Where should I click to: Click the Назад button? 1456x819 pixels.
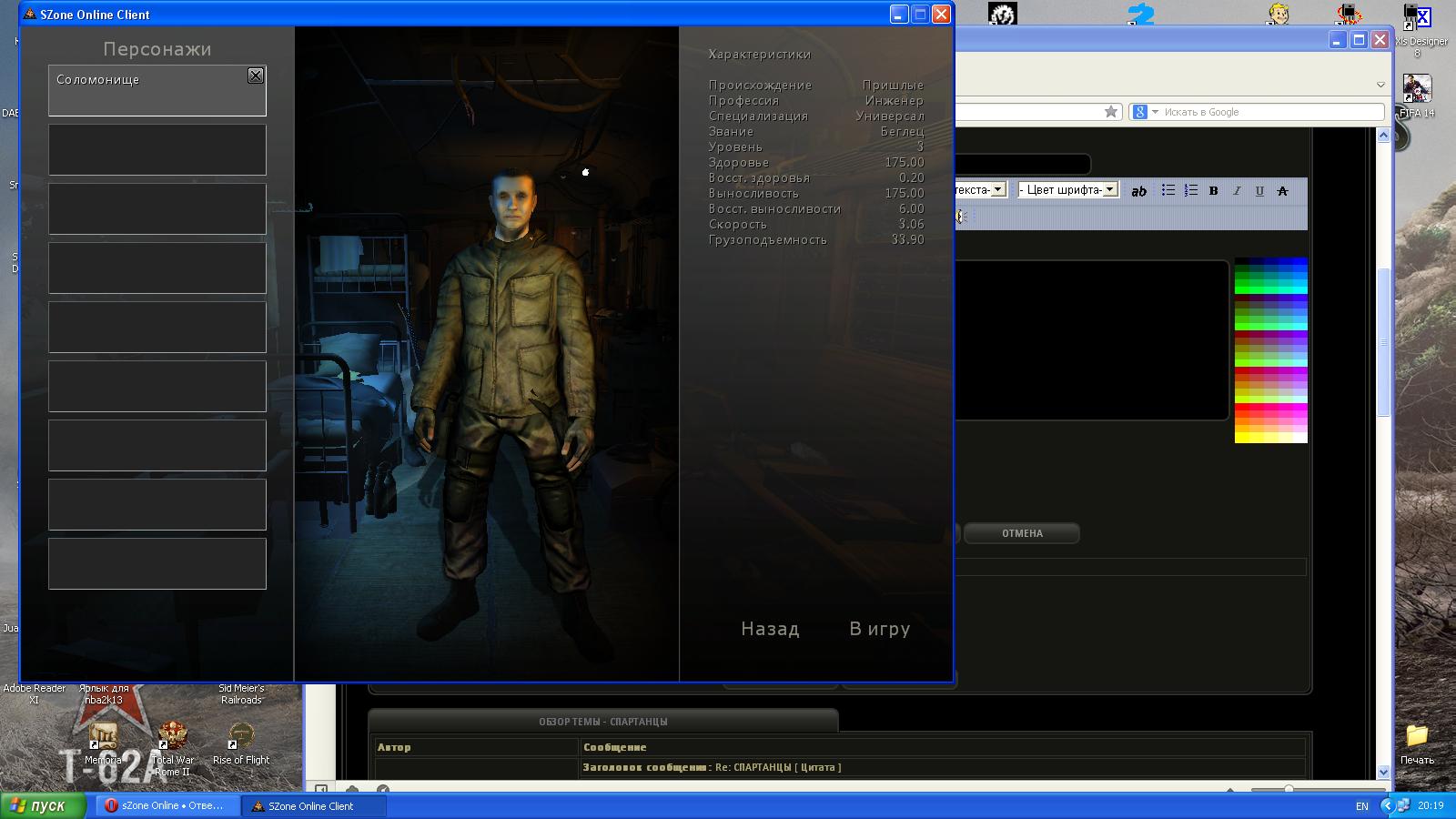pyautogui.click(x=770, y=629)
